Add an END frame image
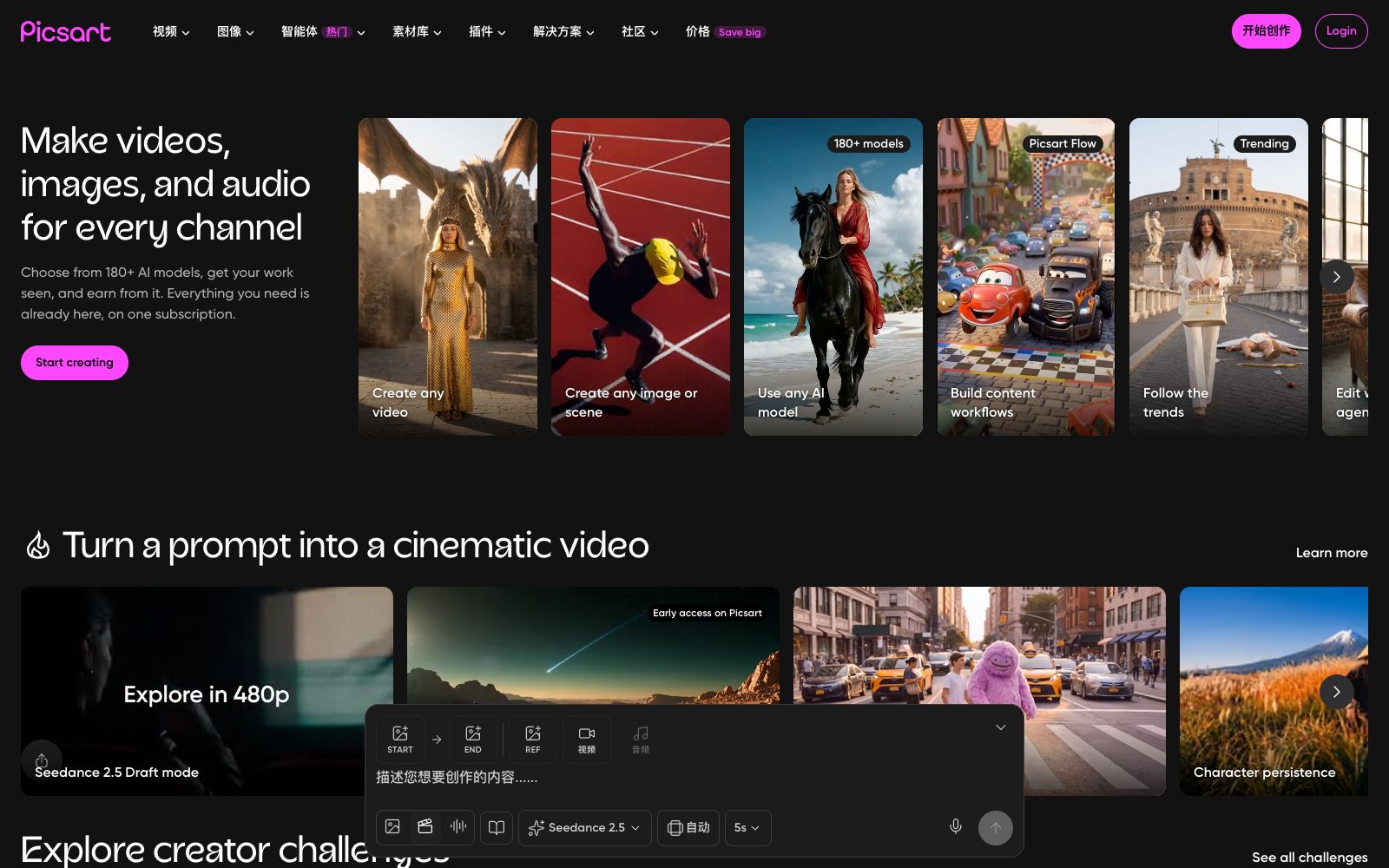 (473, 739)
